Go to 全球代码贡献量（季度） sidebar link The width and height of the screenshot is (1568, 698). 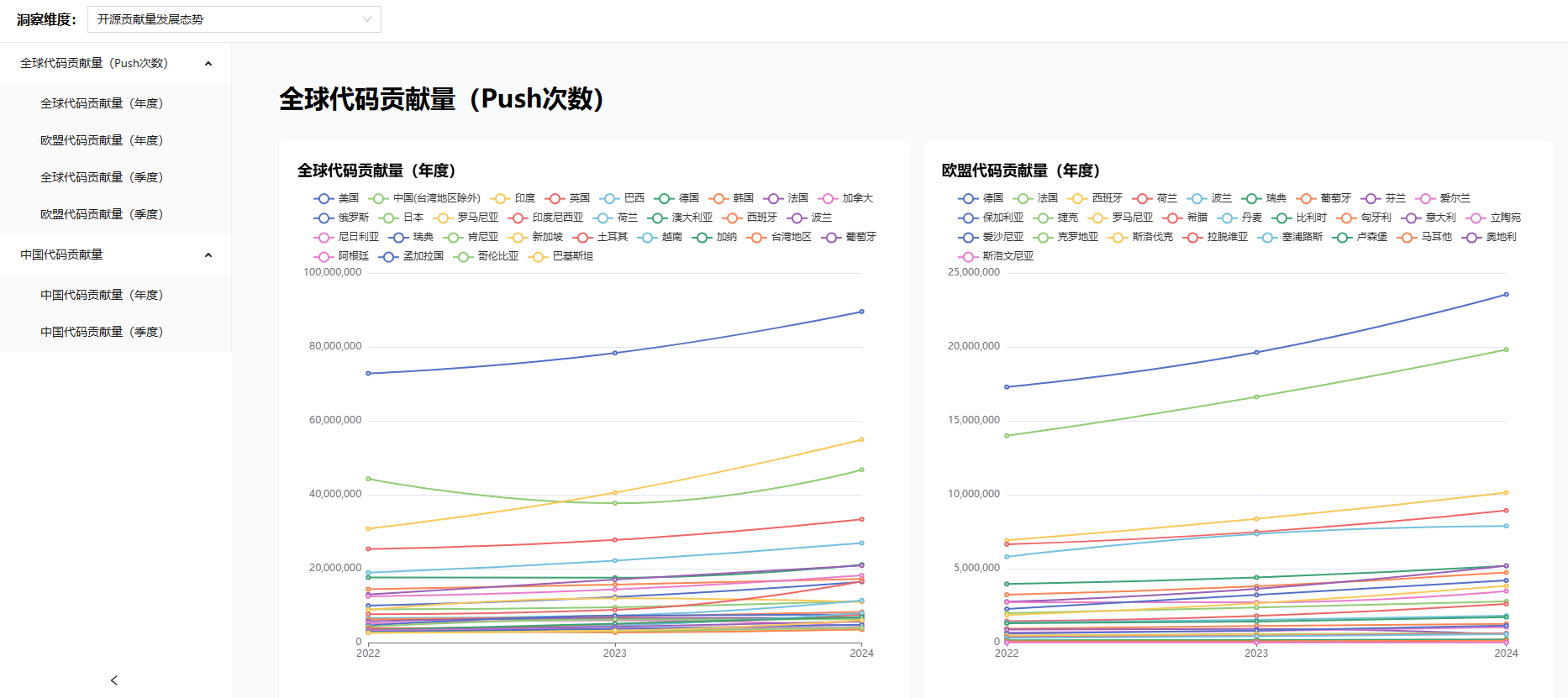click(x=102, y=177)
